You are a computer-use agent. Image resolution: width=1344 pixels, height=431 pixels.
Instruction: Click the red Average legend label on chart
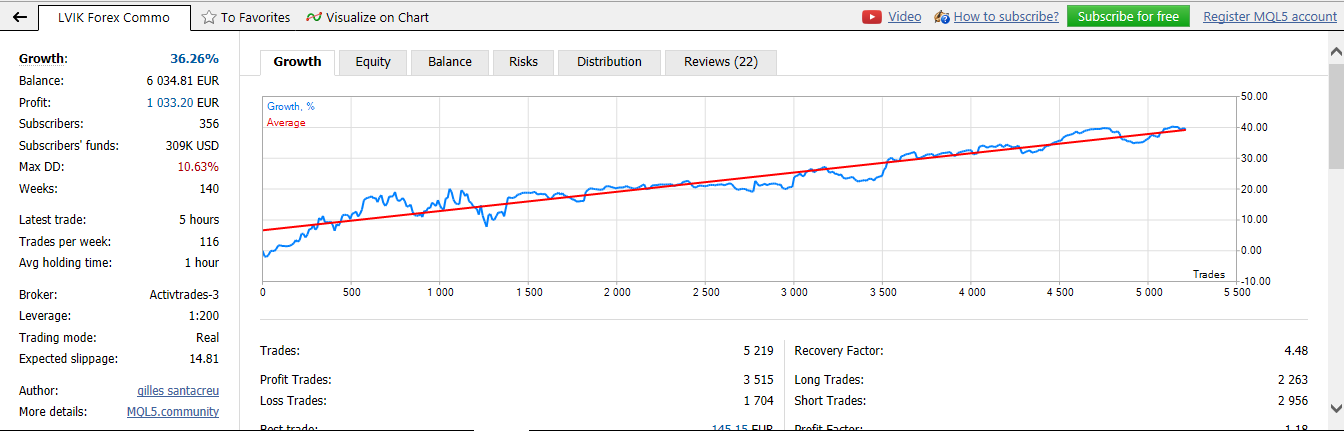click(286, 123)
